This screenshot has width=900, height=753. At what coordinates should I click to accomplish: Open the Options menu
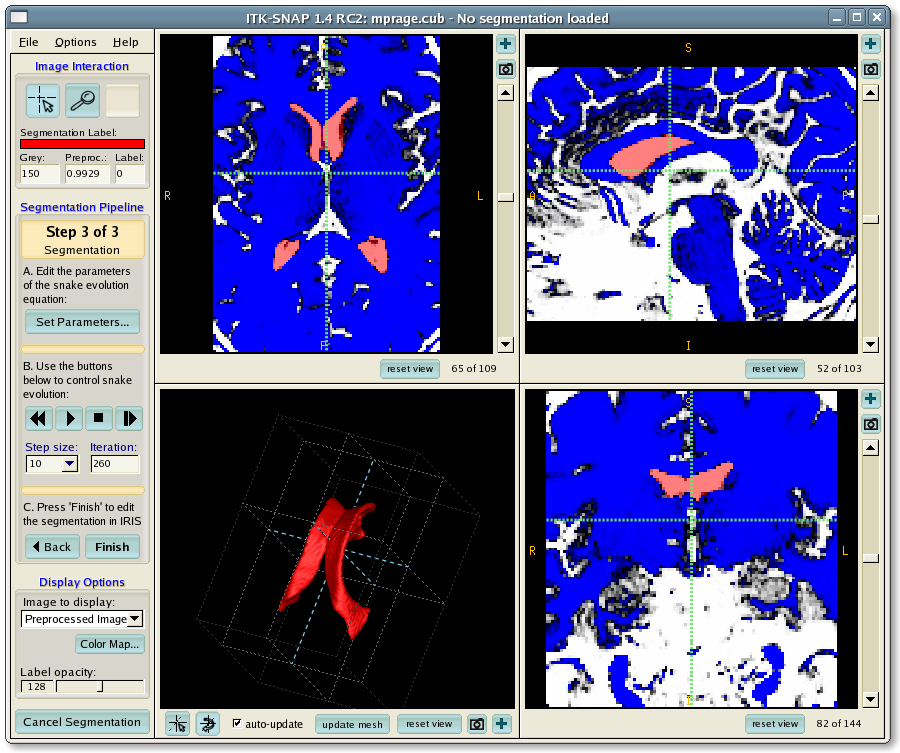[x=76, y=42]
